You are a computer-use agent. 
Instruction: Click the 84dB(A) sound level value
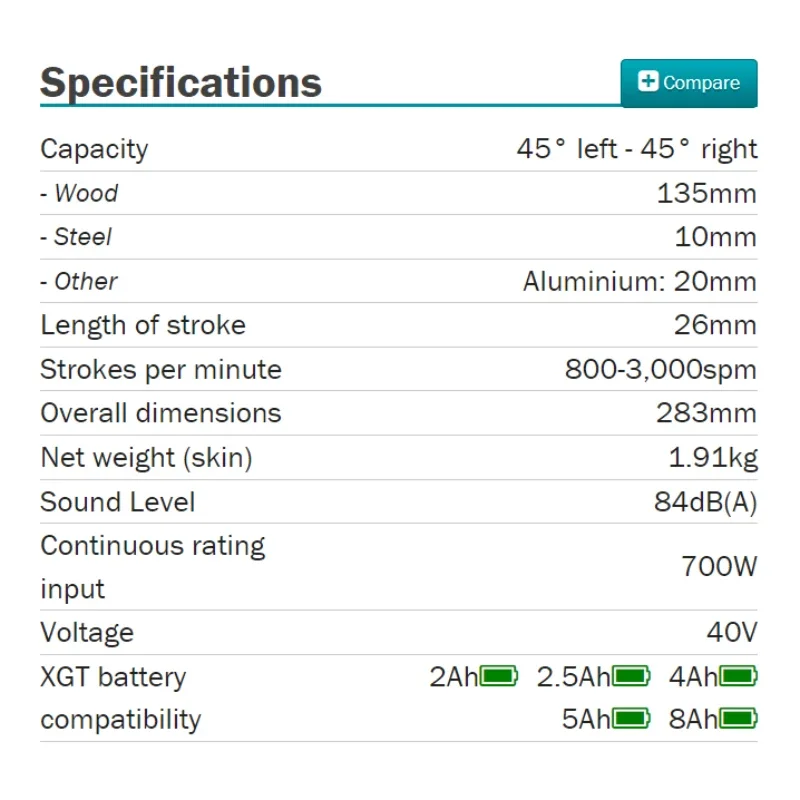tap(706, 502)
